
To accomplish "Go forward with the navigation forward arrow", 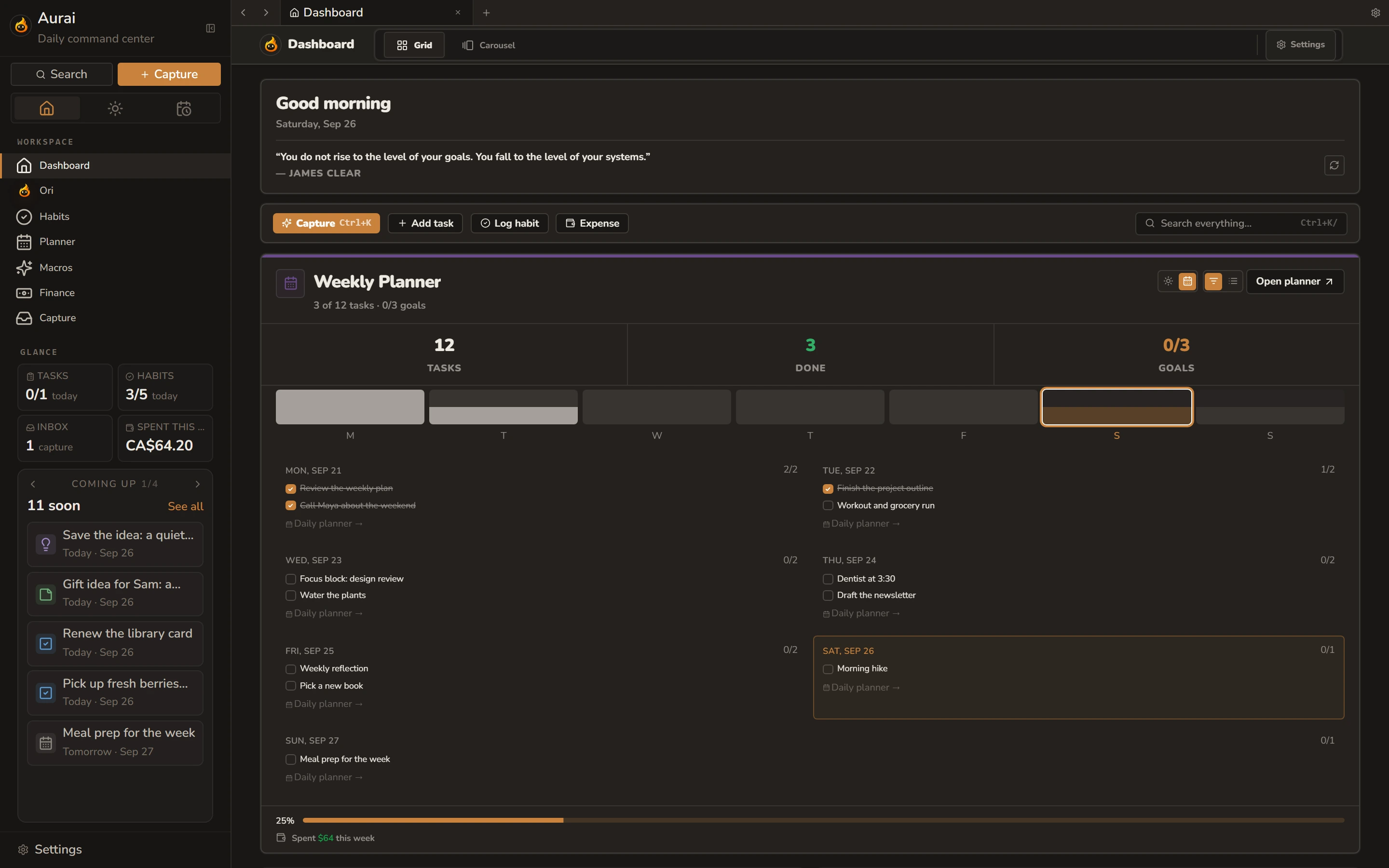I will coord(266,13).
